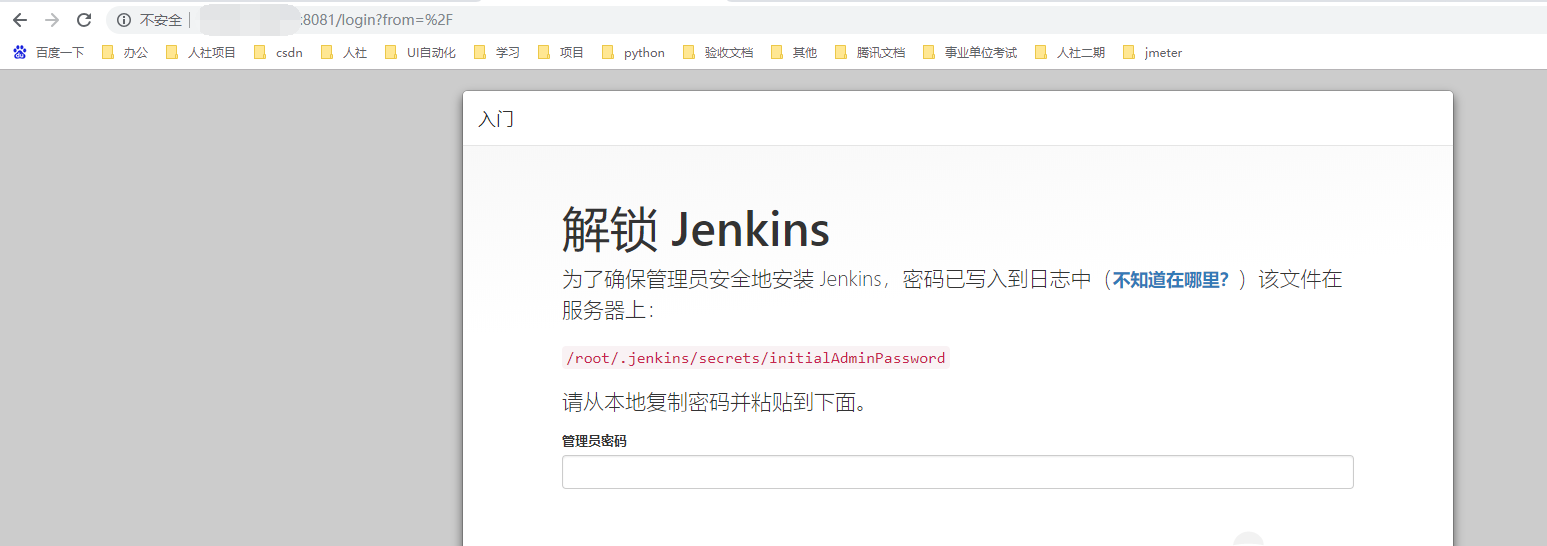Open the 人社 bookmarks folder
1547x546 pixels.
tap(344, 53)
